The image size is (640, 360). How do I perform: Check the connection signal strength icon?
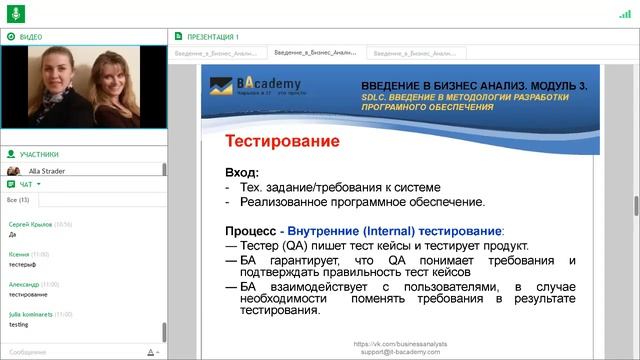[x=625, y=14]
